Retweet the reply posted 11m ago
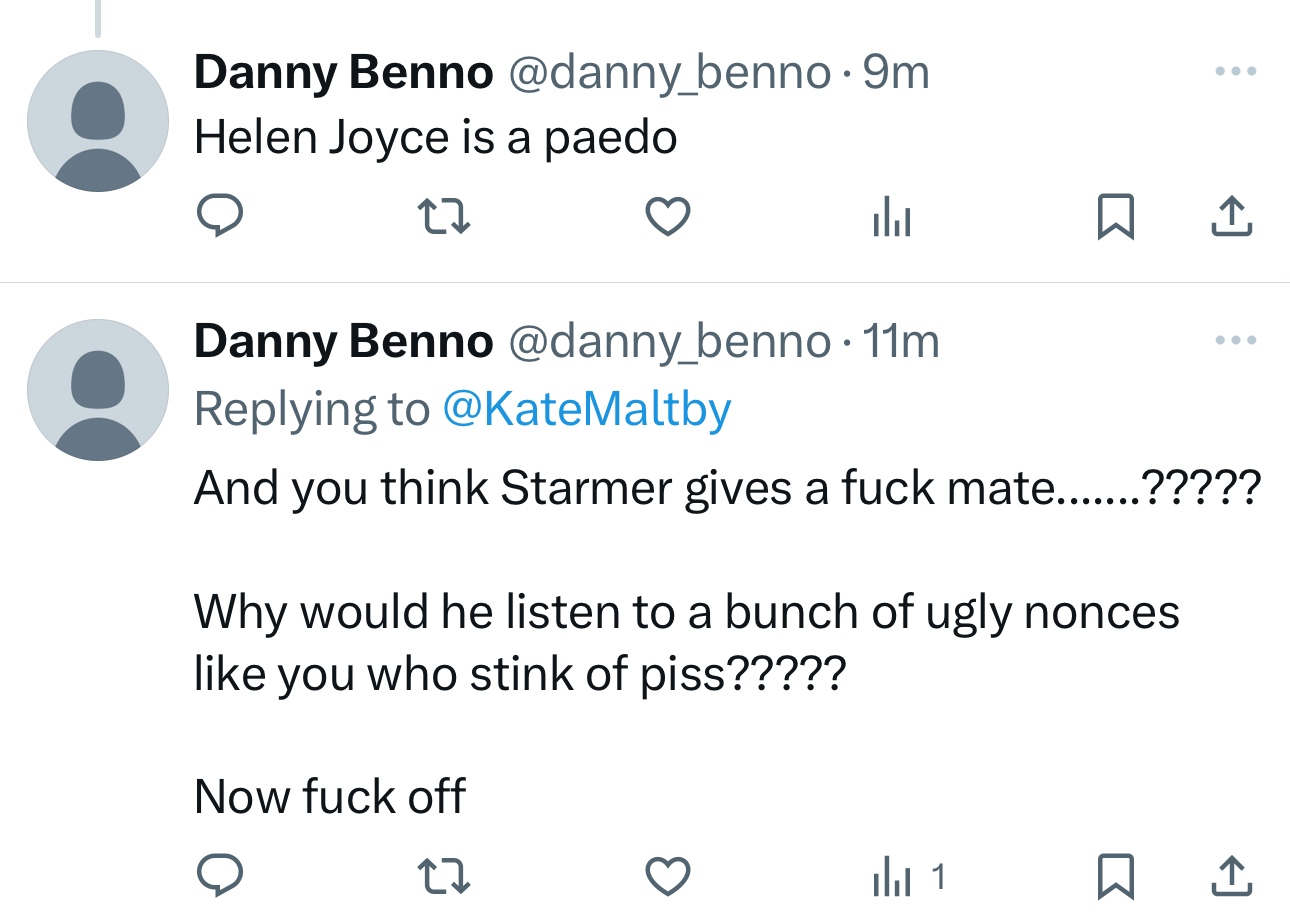The height and width of the screenshot is (922, 1290). (x=443, y=876)
